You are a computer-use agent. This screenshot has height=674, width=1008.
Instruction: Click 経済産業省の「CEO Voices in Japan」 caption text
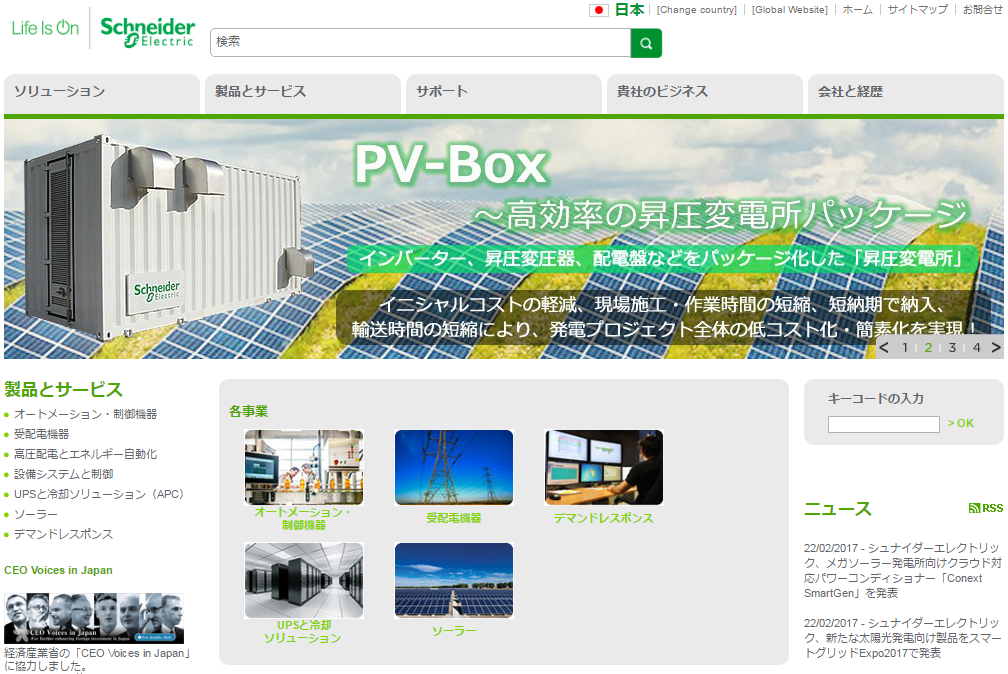98,659
